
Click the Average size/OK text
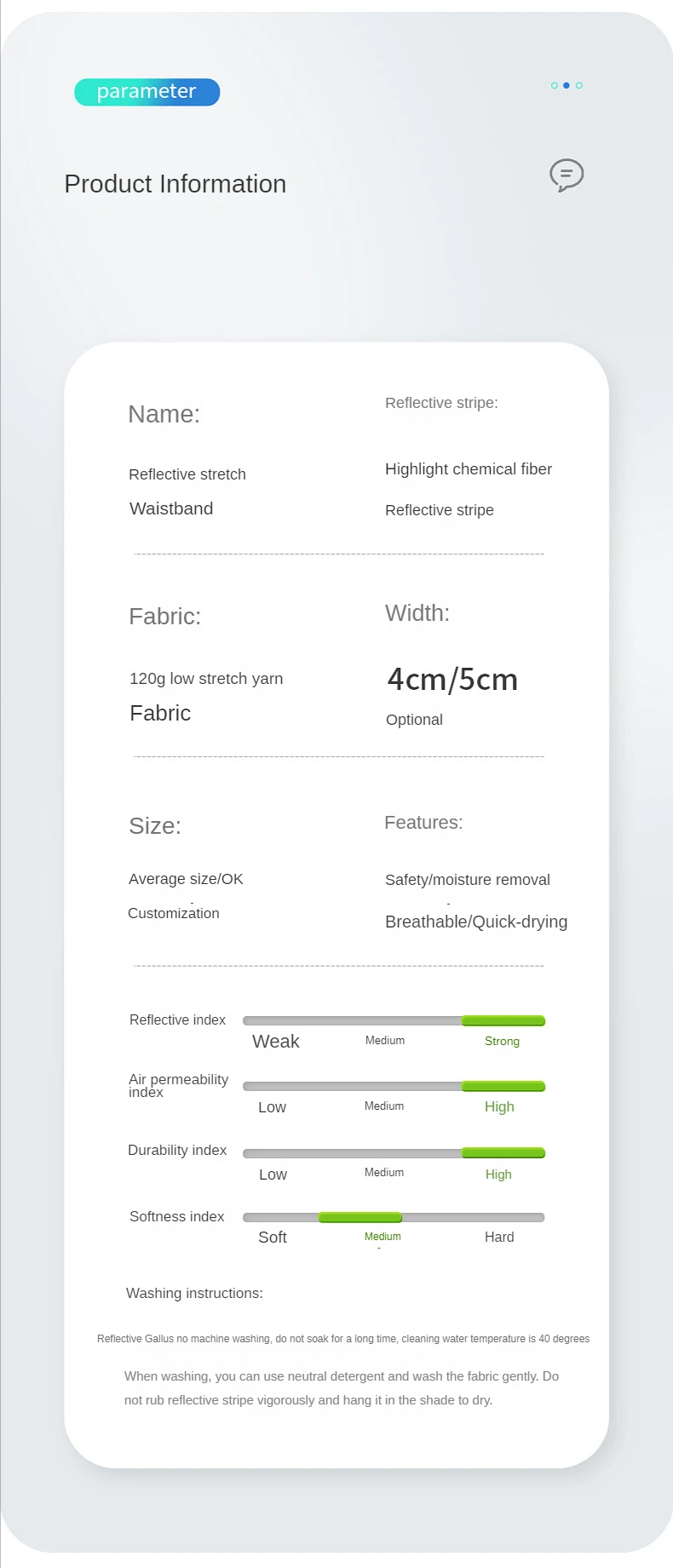pyautogui.click(x=186, y=879)
